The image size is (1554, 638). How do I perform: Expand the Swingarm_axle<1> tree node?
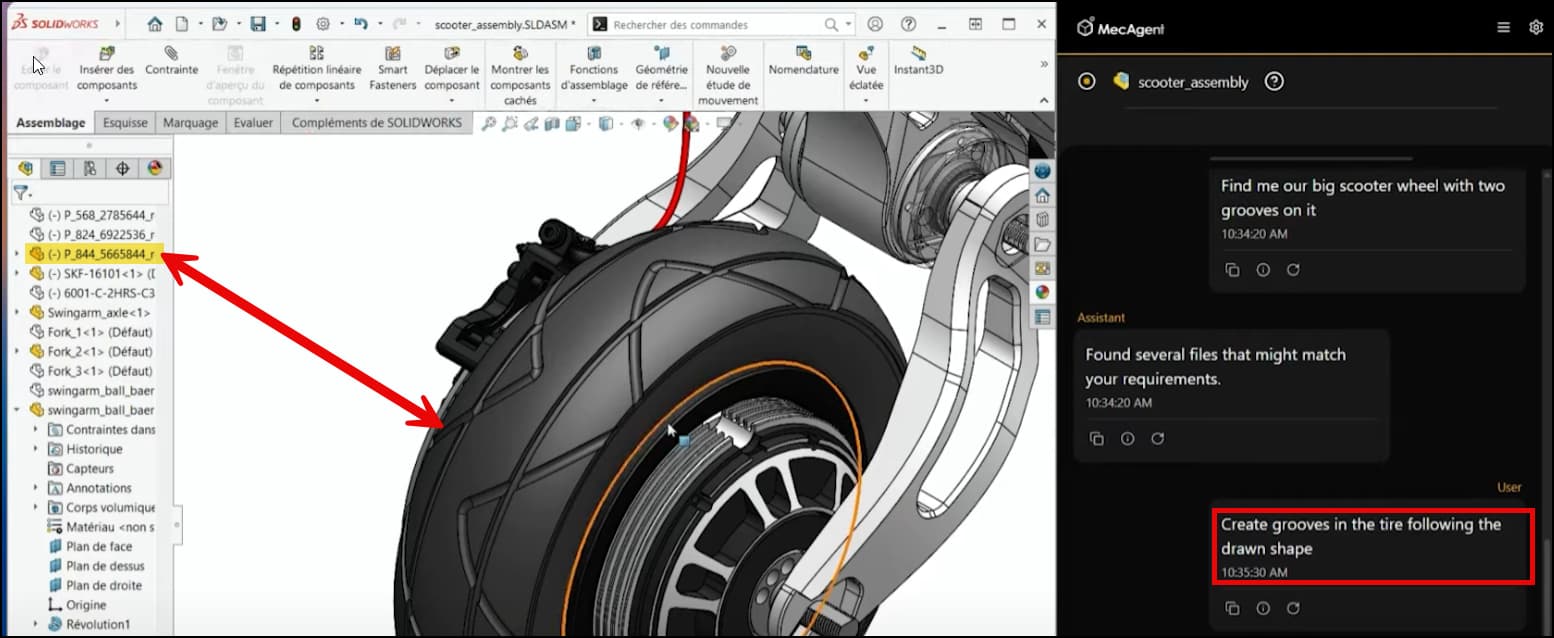pos(17,312)
